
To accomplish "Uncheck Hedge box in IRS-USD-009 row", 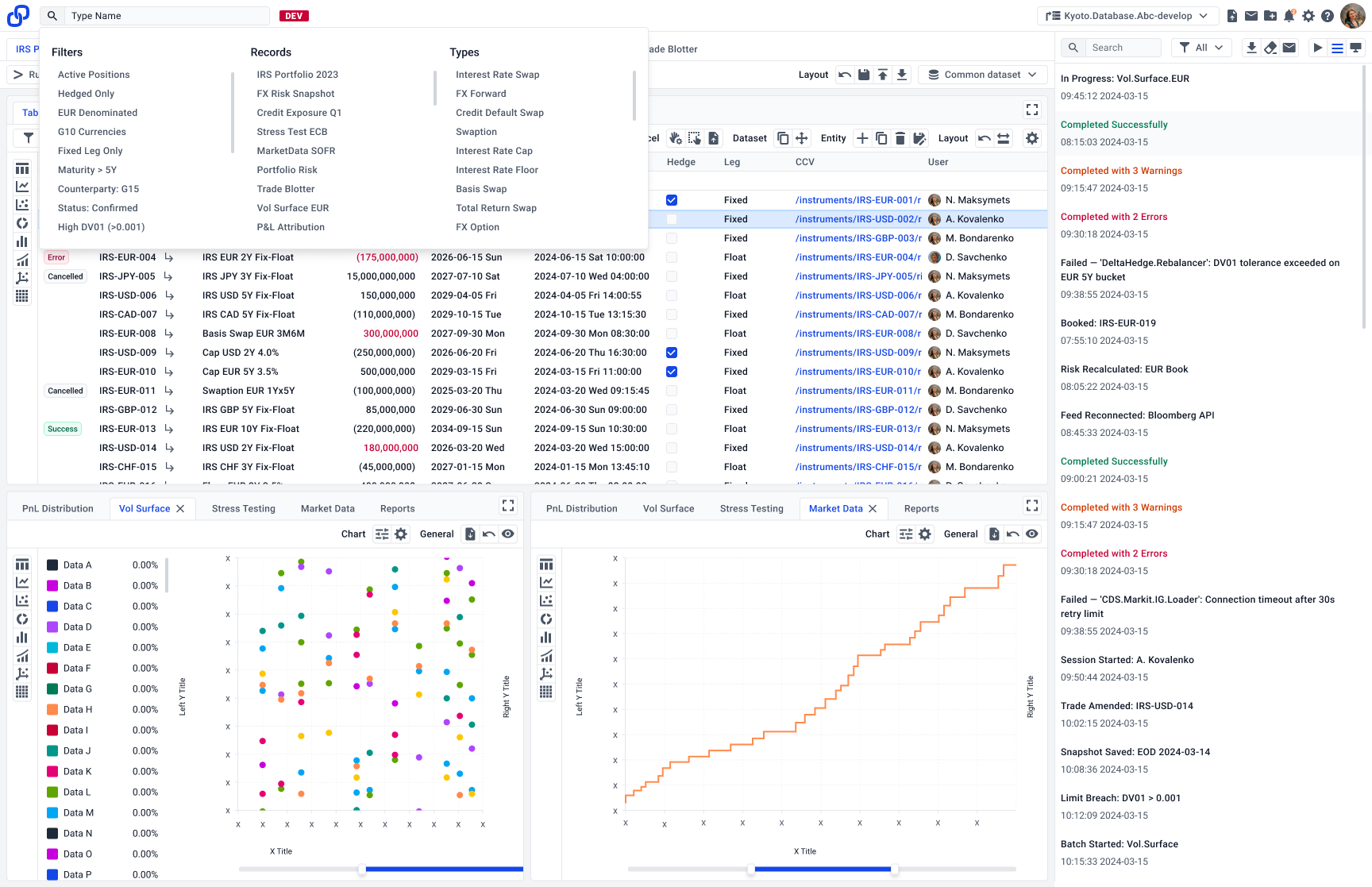I will coord(672,353).
